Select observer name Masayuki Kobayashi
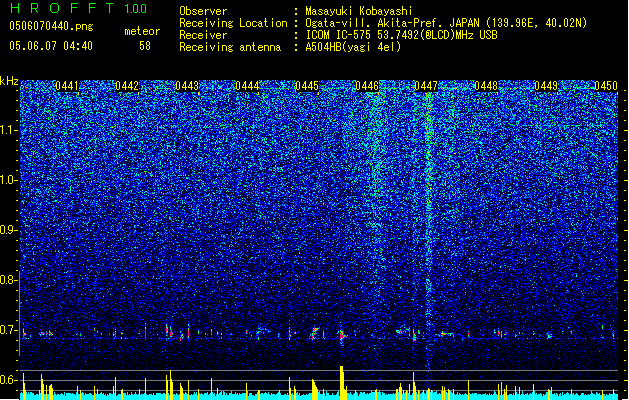 coord(359,11)
